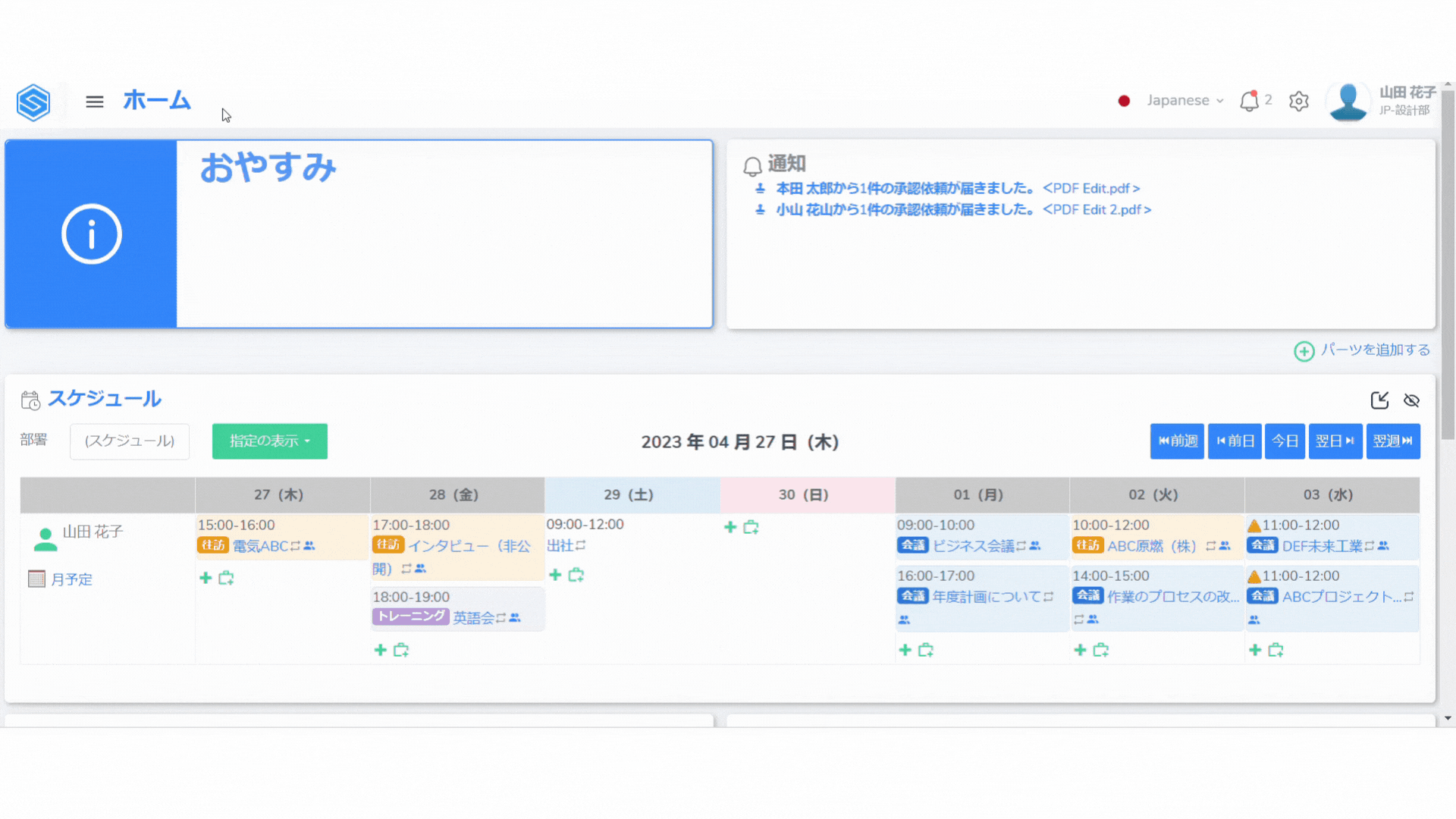Viewport: 1456px width, 819px height.
Task: Add calendar entry icon under Thursday 27
Action: coord(226,579)
